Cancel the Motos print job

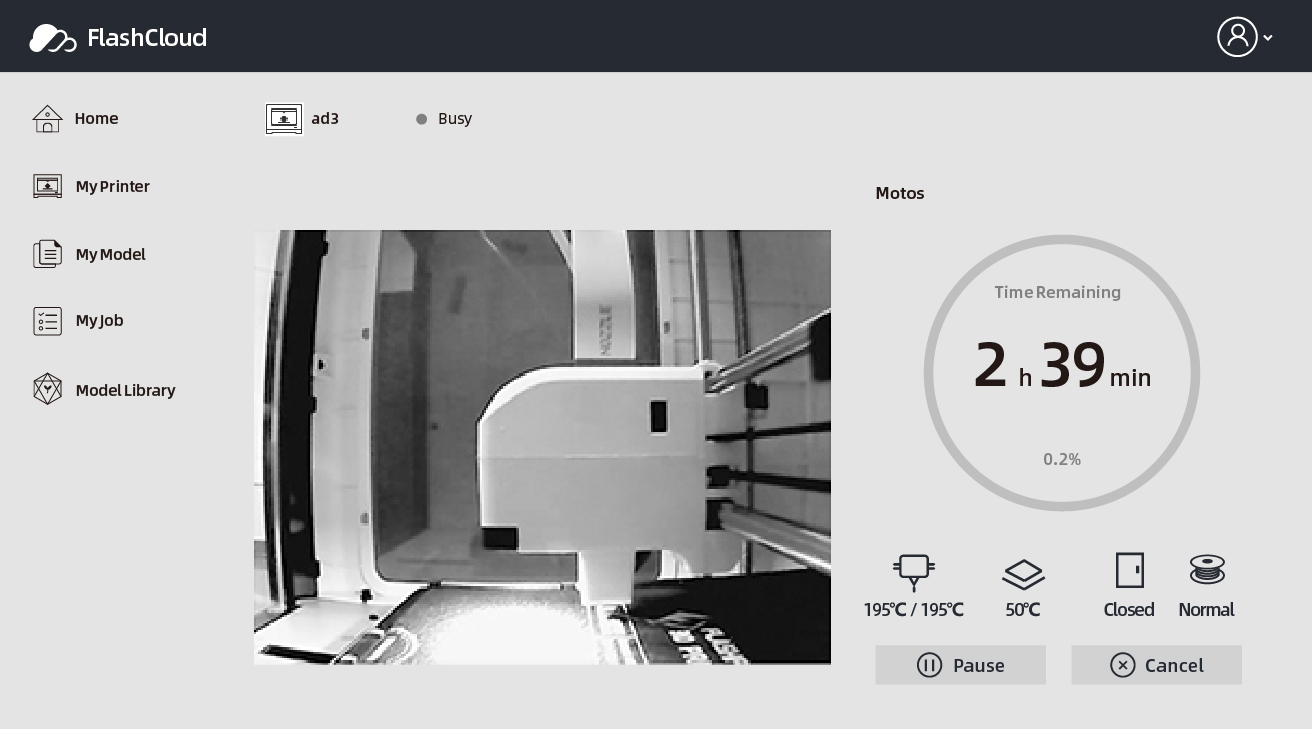coord(1156,665)
